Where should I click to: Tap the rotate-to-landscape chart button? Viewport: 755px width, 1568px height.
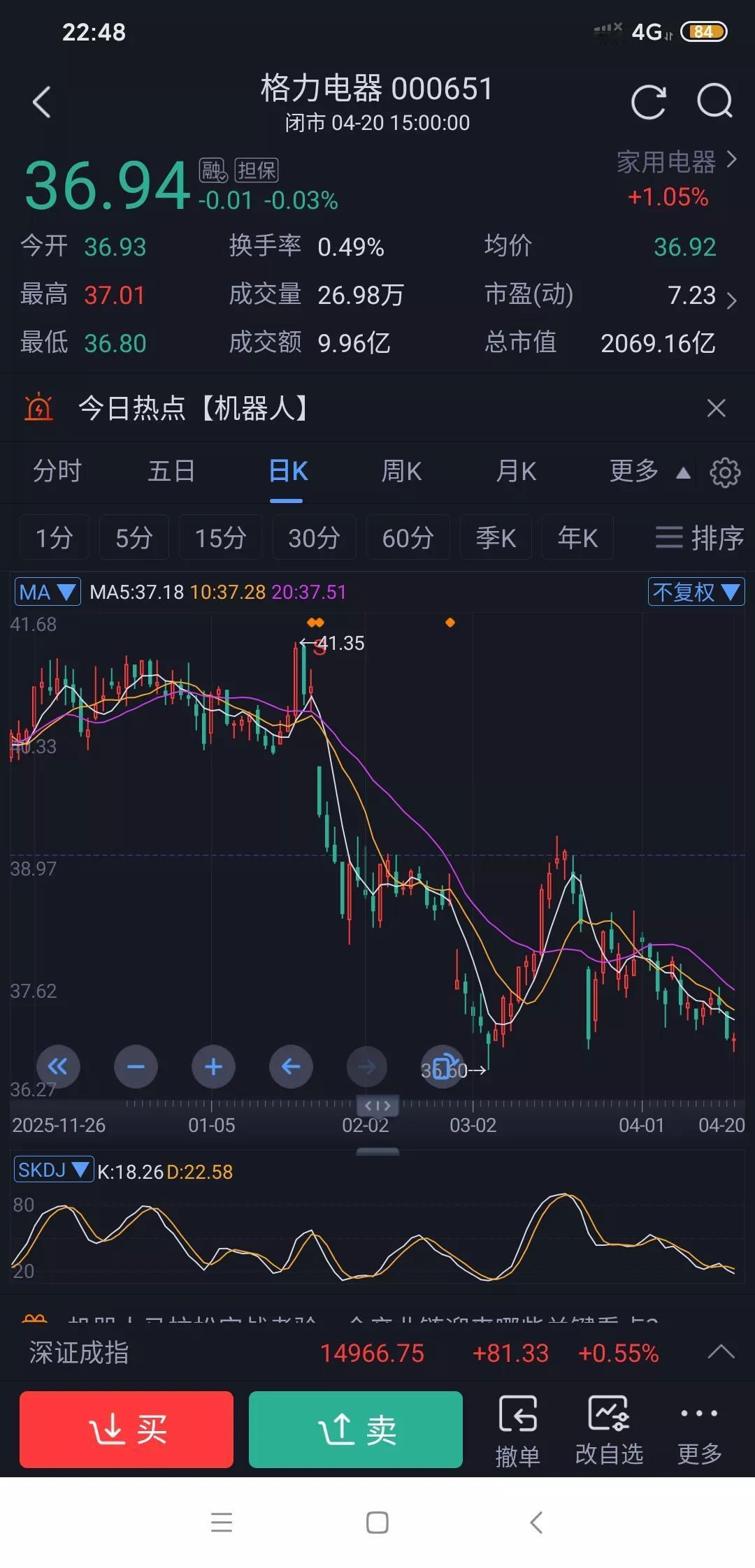tap(443, 1066)
